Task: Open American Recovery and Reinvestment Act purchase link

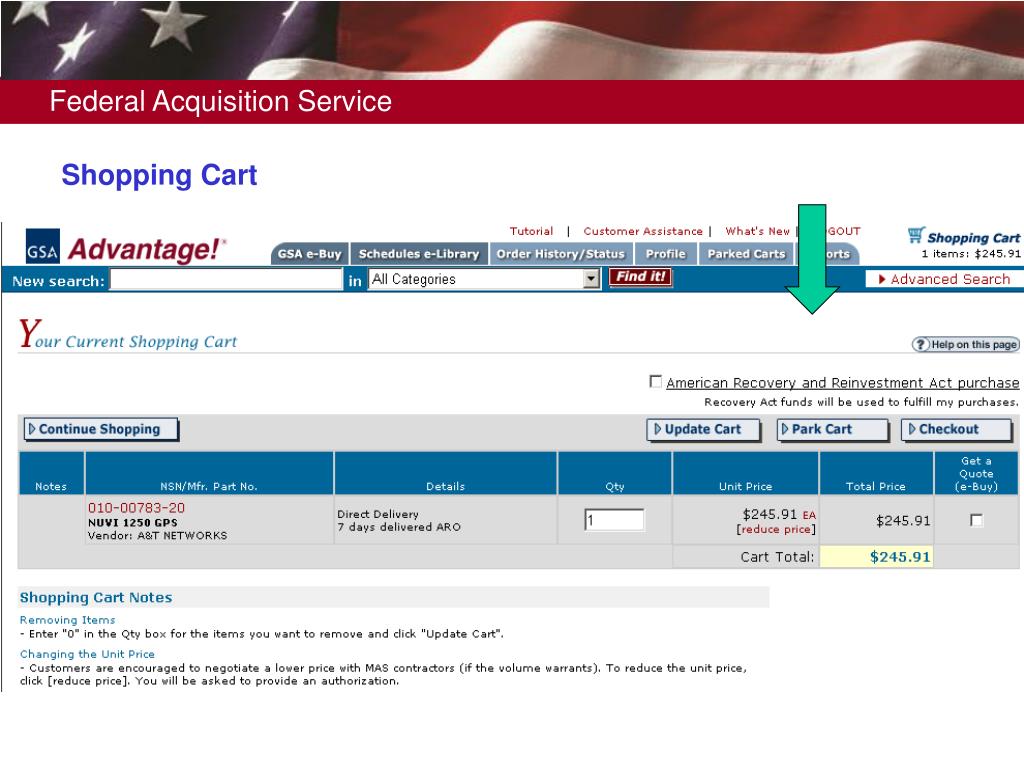Action: [x=842, y=383]
